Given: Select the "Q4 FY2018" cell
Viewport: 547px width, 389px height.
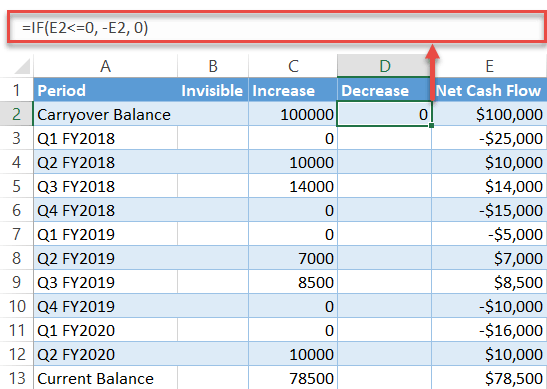Looking at the screenshot, I should (x=105, y=210).
